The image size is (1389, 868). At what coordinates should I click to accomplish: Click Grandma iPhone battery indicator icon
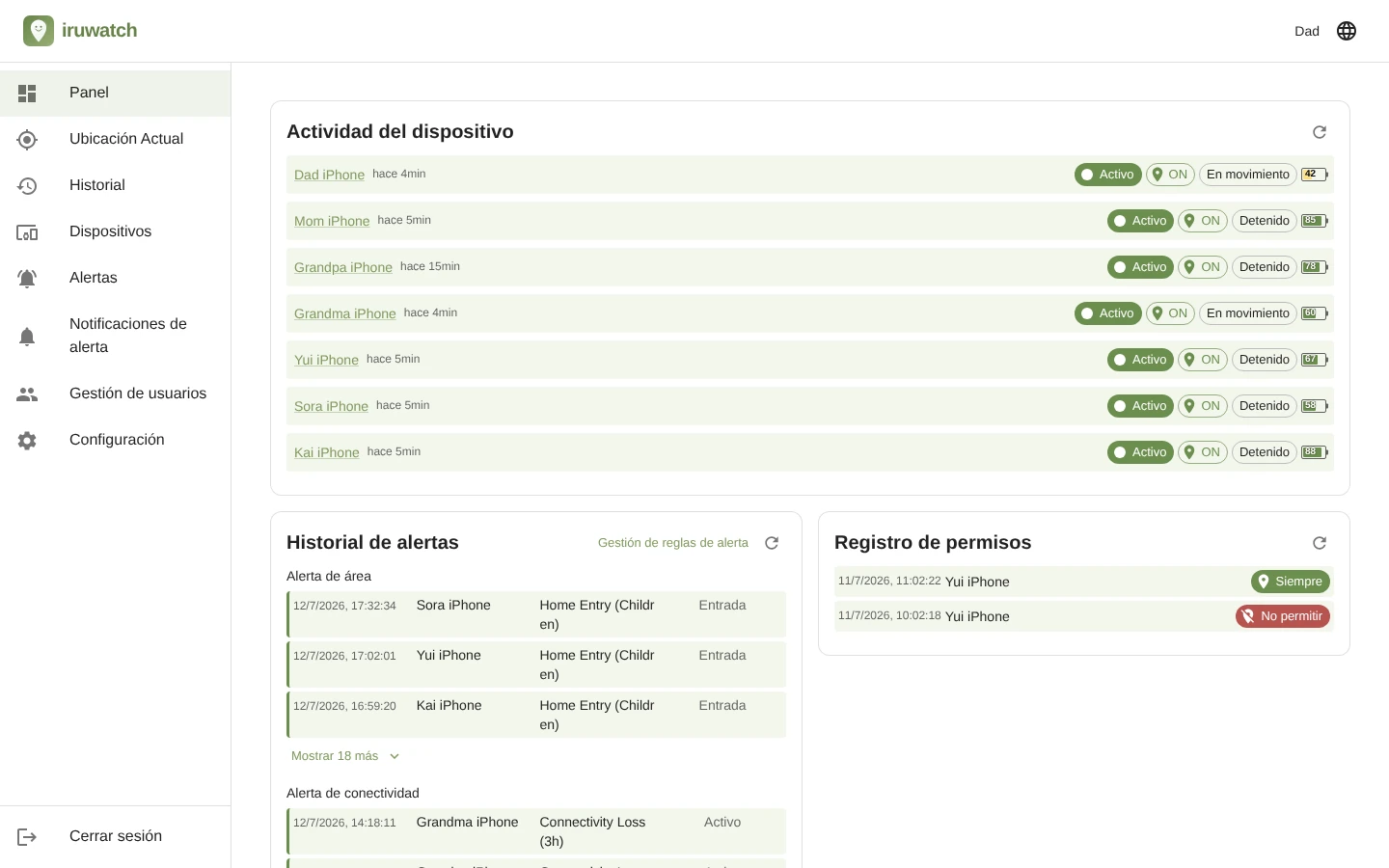point(1315,313)
